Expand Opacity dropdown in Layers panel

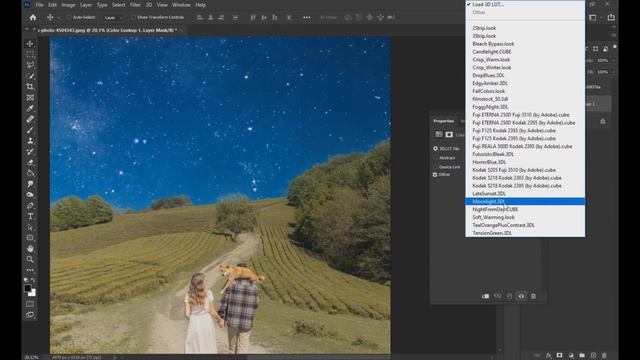[613, 60]
